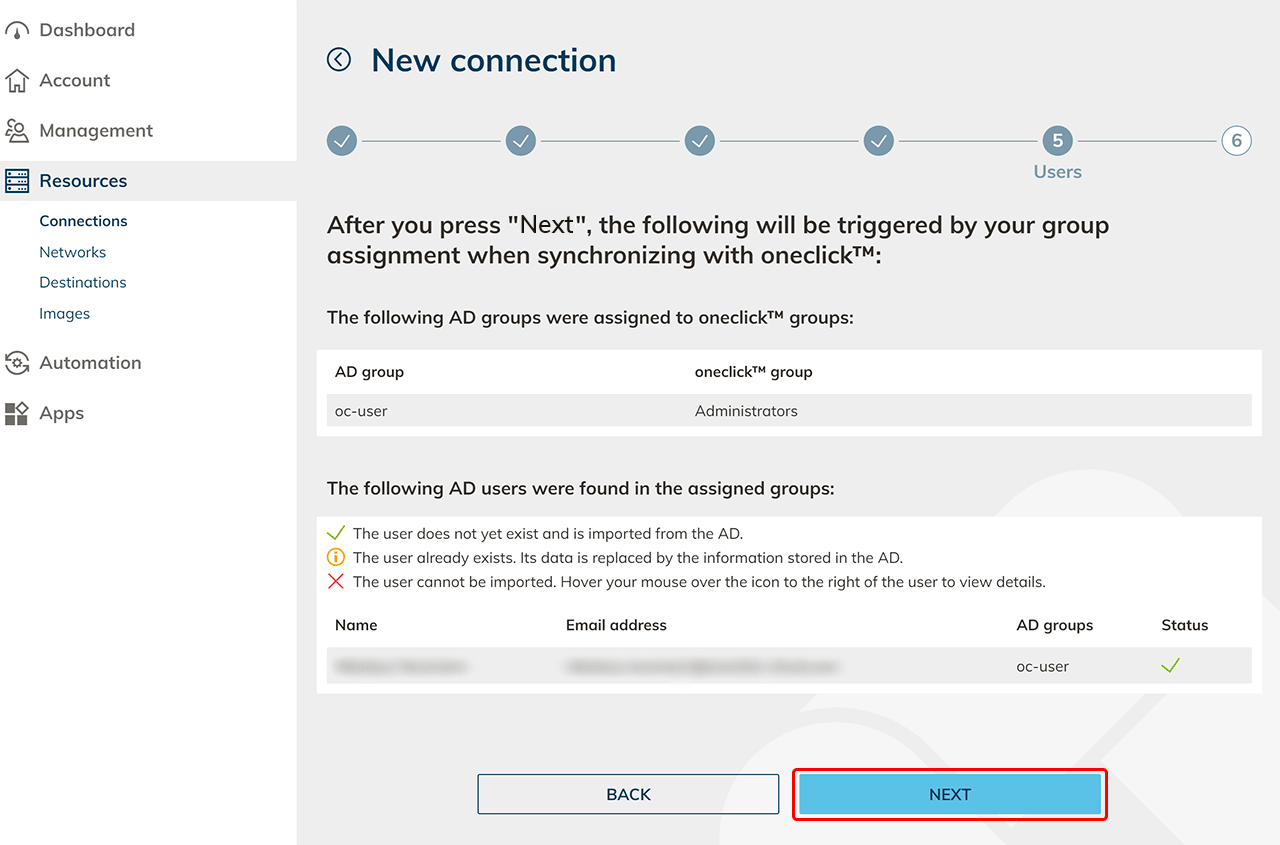Open the Automation cycle icon
Image resolution: width=1280 pixels, height=845 pixels.
[17, 363]
